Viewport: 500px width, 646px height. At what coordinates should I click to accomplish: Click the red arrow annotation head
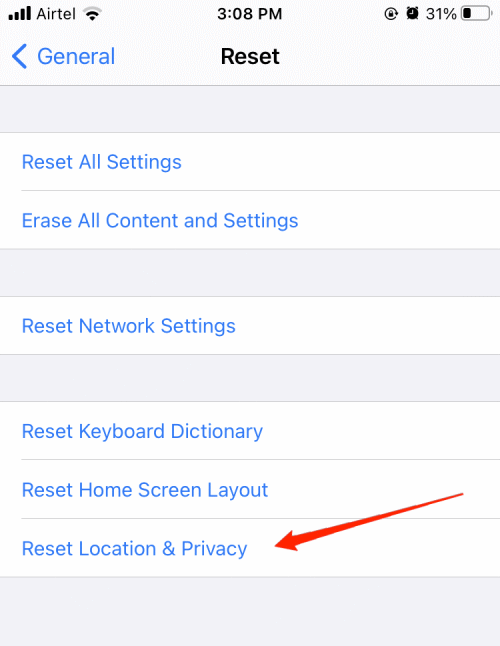click(x=288, y=541)
